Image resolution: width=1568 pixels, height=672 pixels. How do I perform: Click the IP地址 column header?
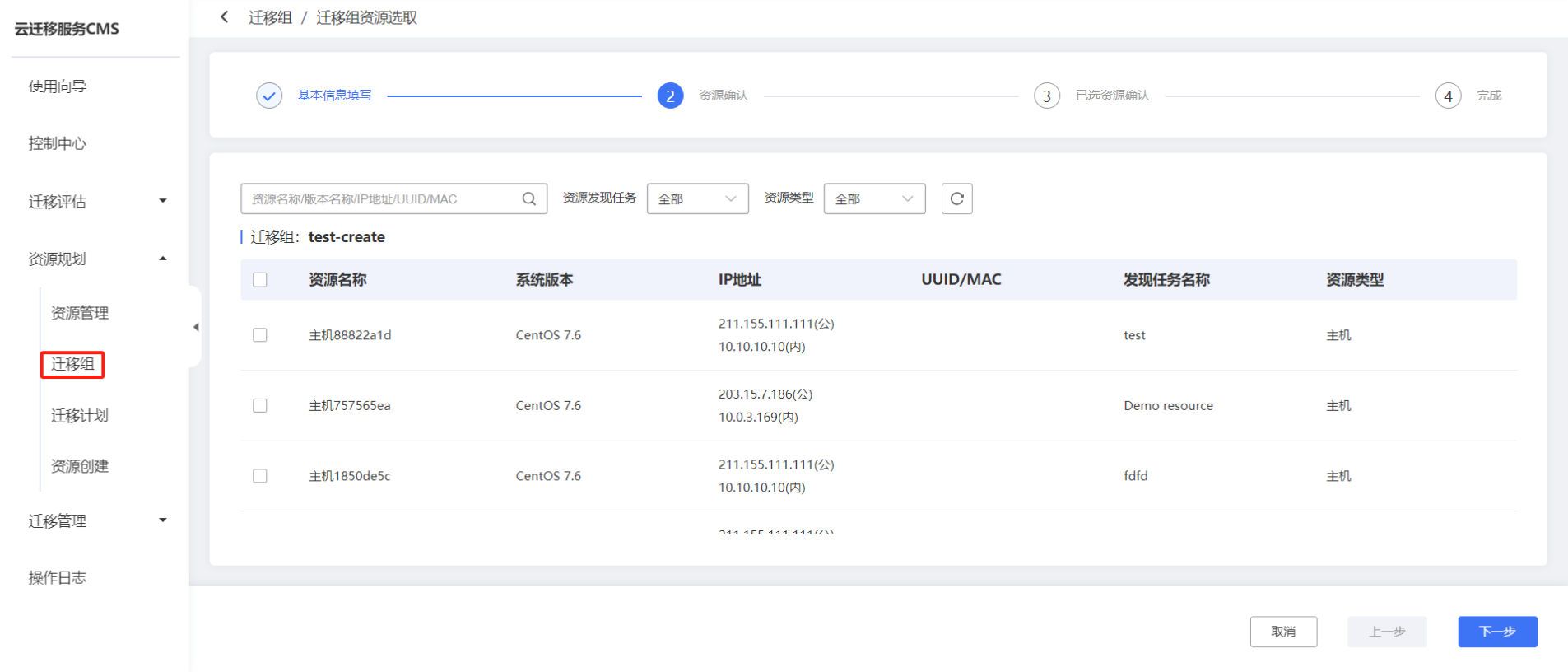coord(740,280)
